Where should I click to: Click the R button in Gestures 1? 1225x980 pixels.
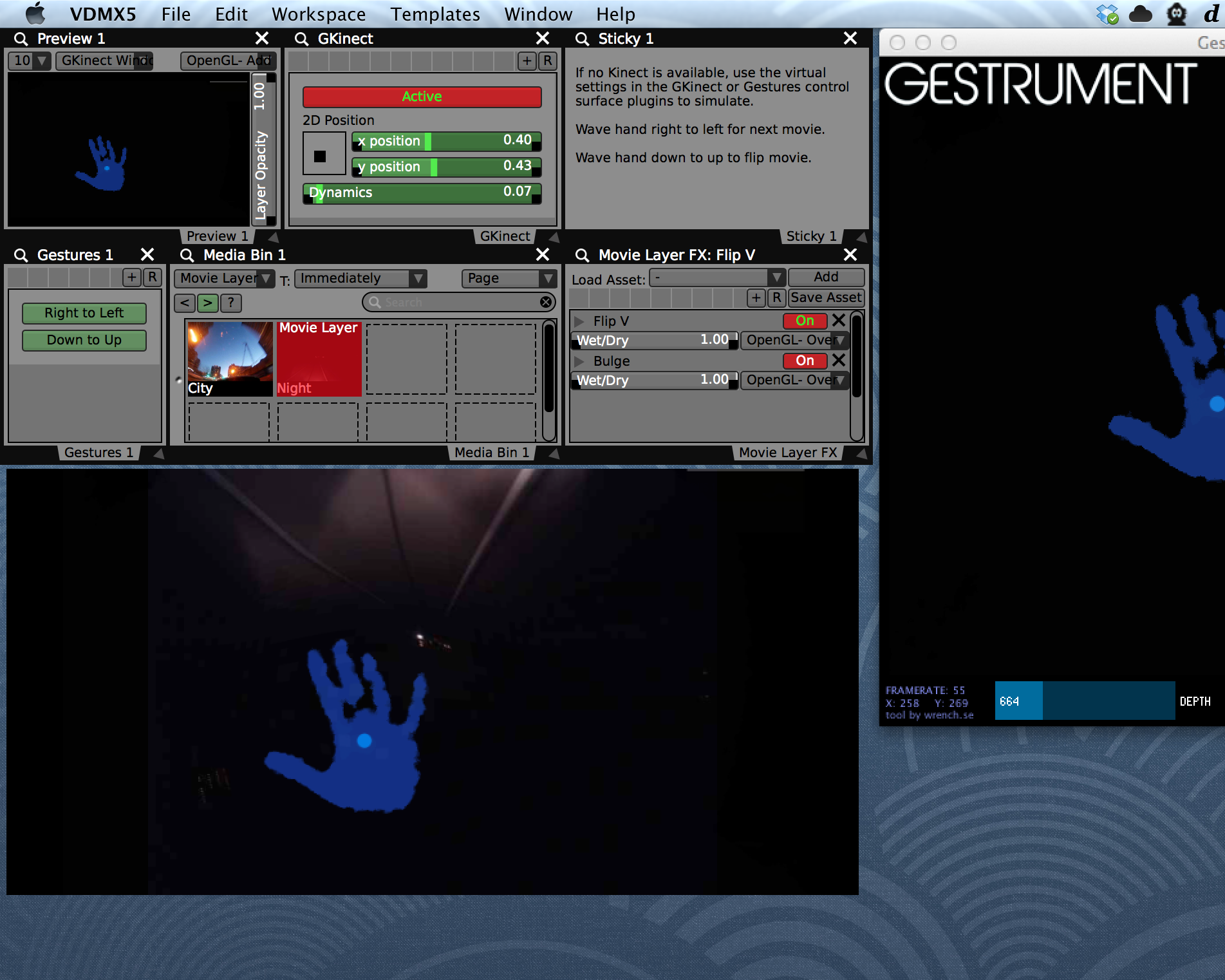(152, 277)
